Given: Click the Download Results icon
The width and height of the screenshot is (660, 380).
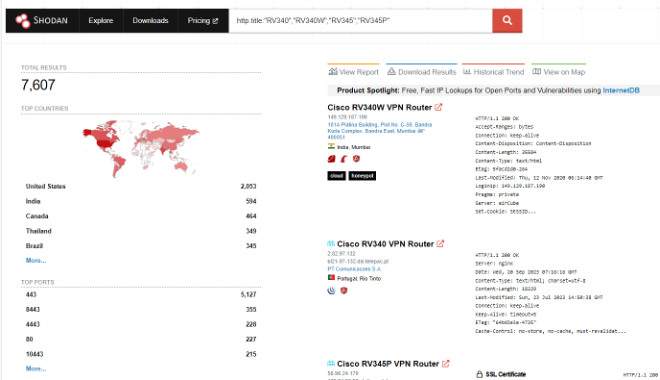Looking at the screenshot, I should 391,72.
